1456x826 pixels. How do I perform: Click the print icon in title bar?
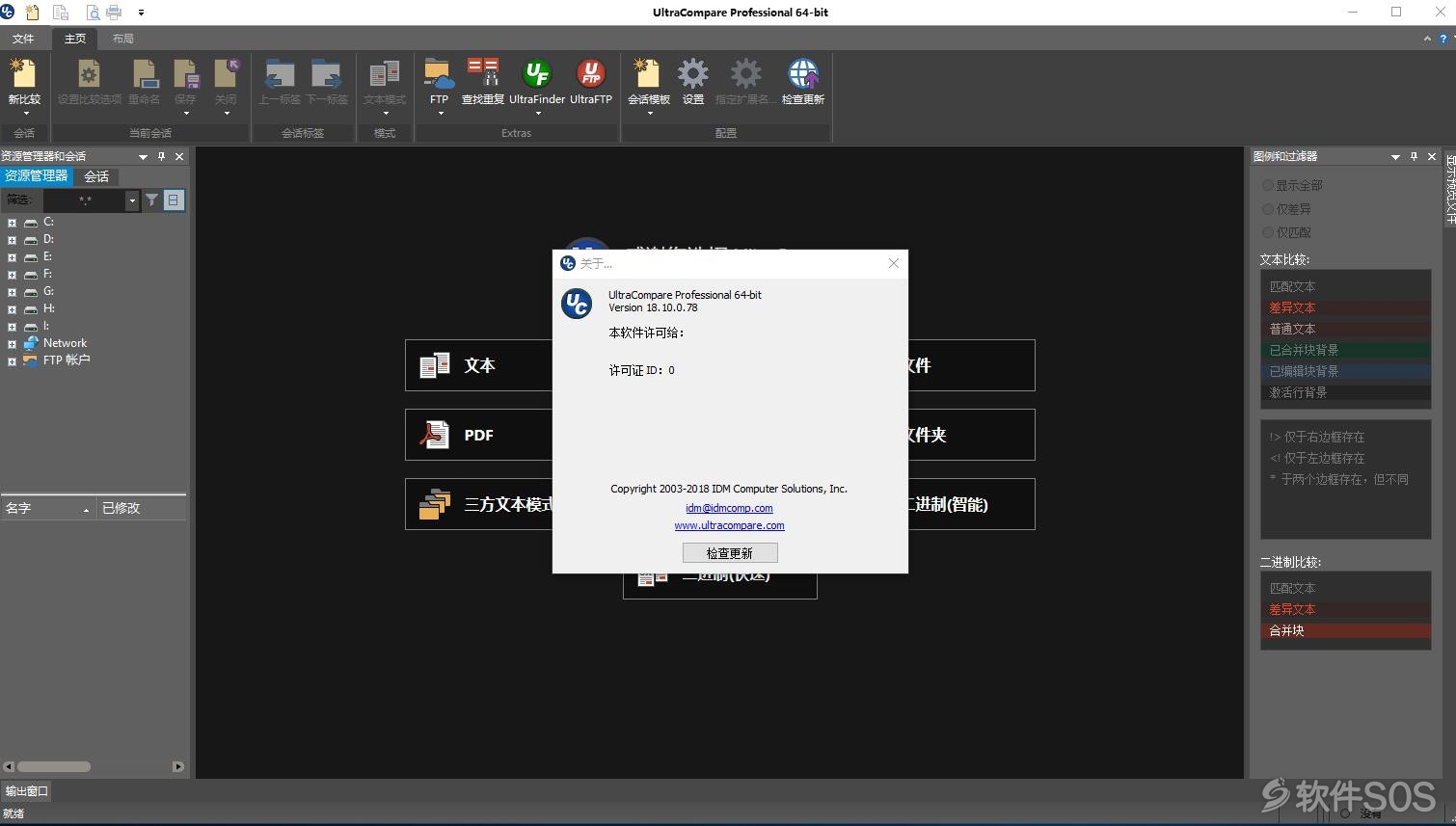tap(114, 13)
